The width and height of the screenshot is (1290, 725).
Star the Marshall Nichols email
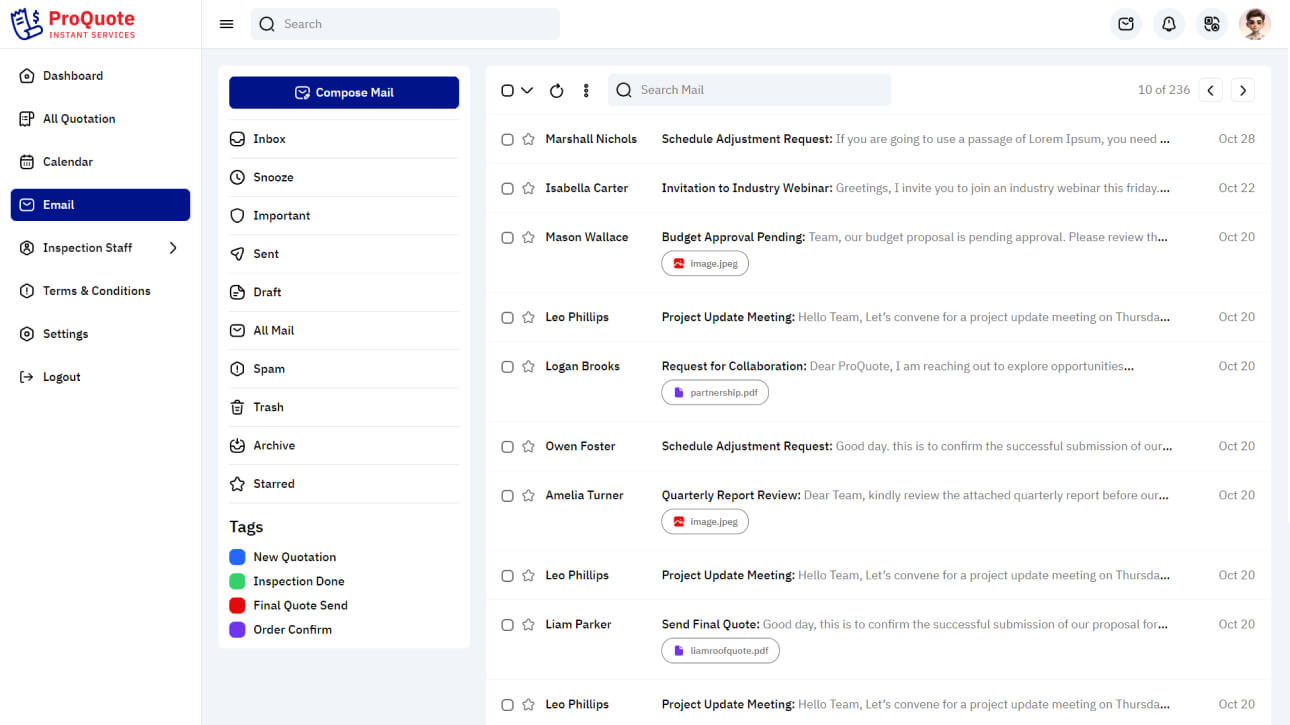coord(529,140)
